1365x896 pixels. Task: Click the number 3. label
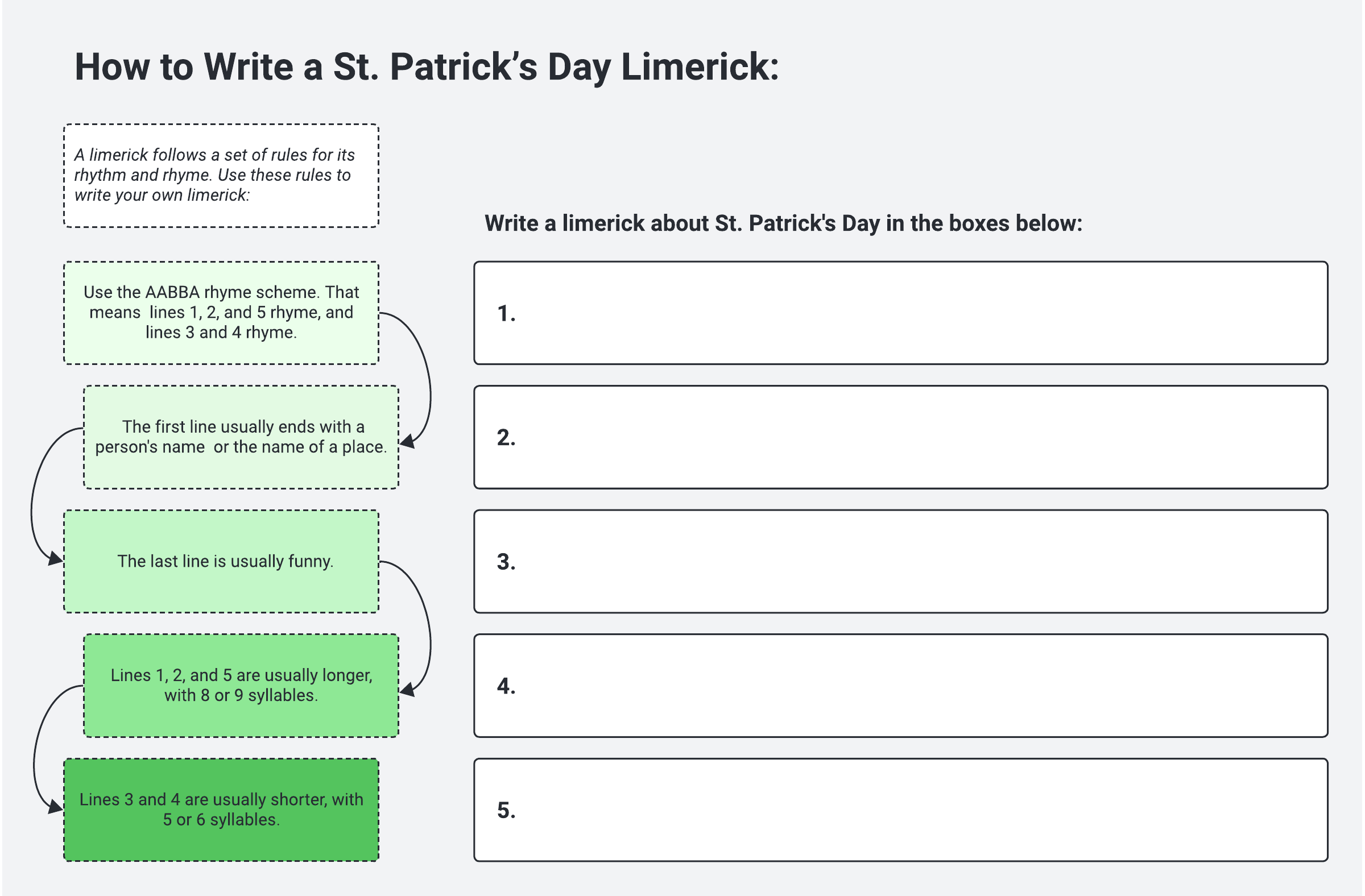tap(506, 562)
